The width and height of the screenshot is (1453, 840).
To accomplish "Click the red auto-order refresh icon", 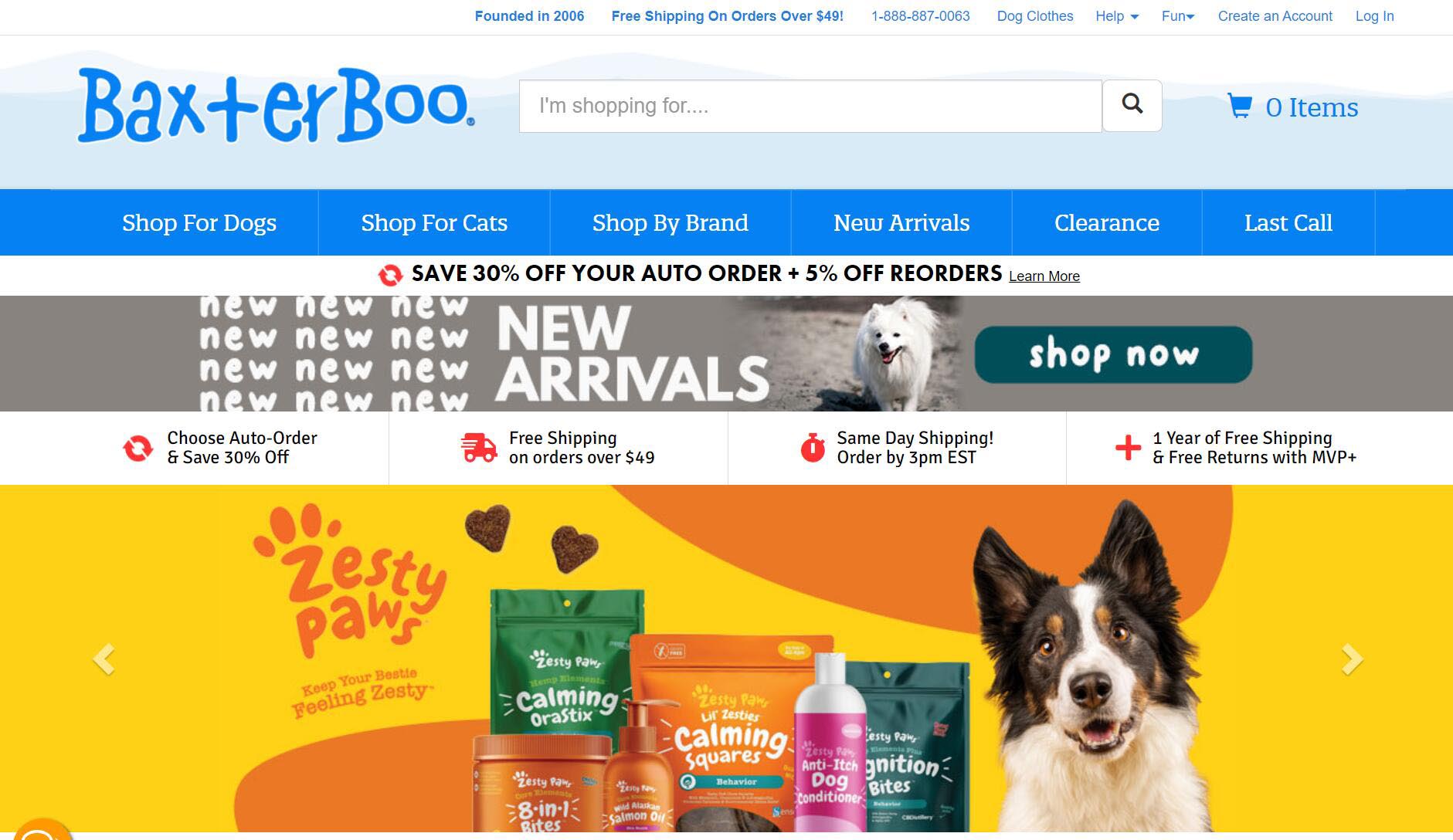I will (138, 448).
